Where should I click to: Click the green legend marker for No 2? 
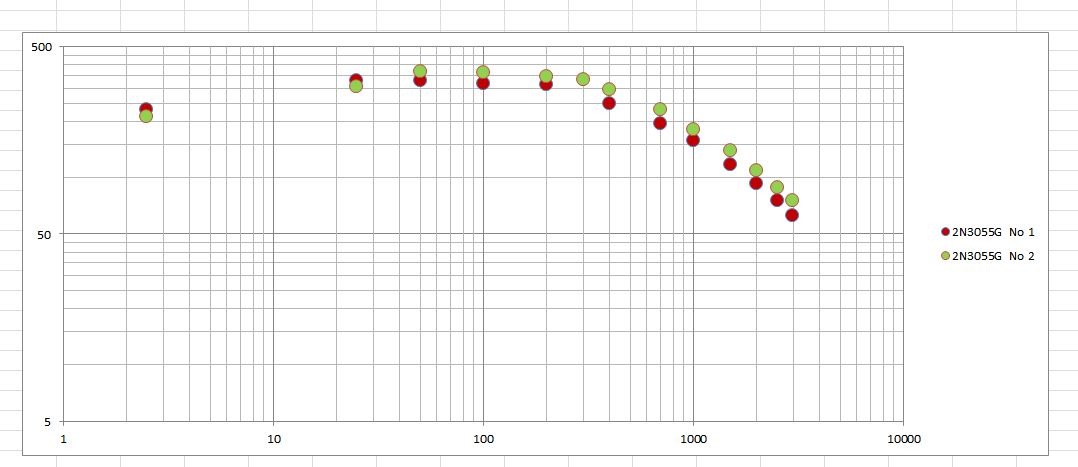[x=945, y=256]
